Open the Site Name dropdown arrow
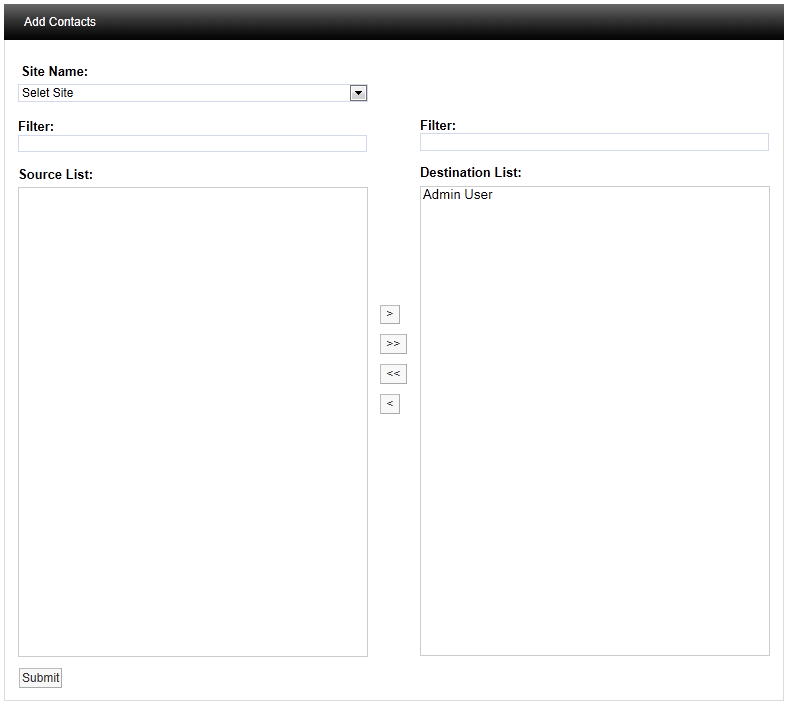 (x=358, y=93)
